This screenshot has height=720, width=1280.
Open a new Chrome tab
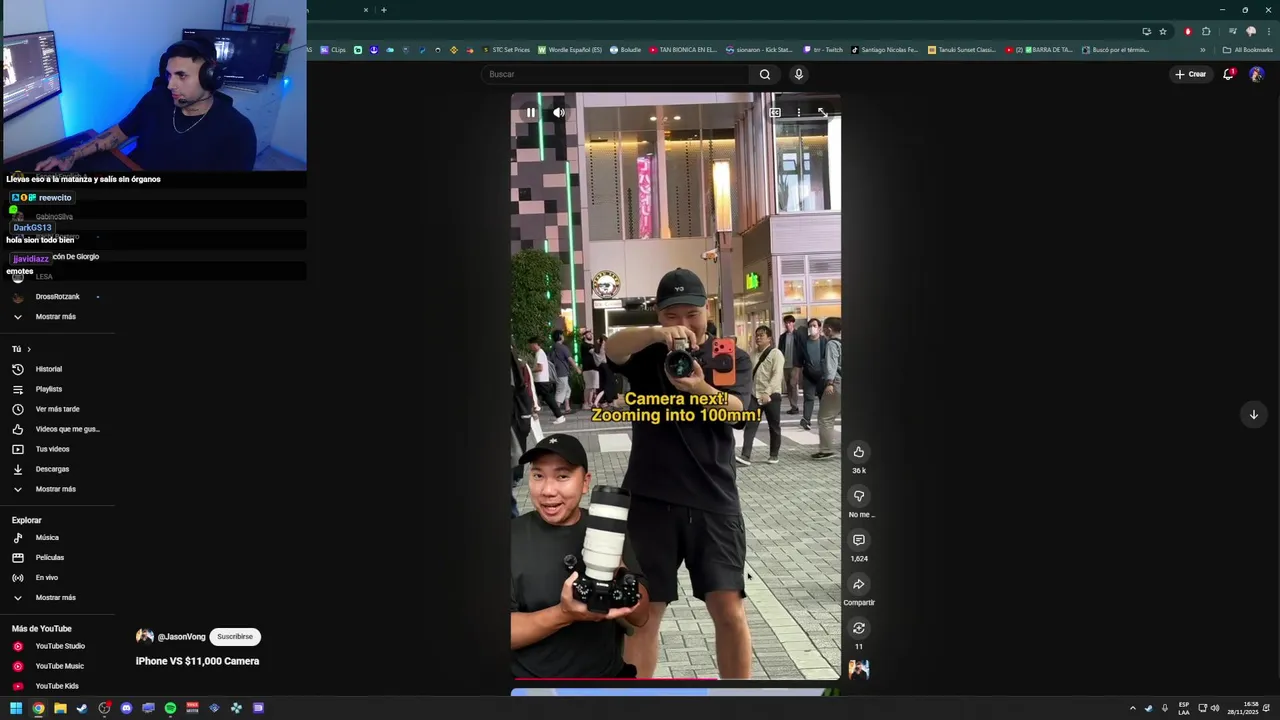click(x=384, y=10)
